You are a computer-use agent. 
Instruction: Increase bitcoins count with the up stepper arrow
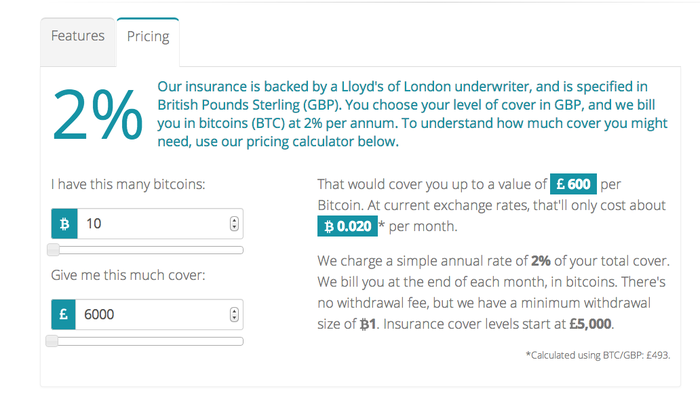[x=234, y=220]
